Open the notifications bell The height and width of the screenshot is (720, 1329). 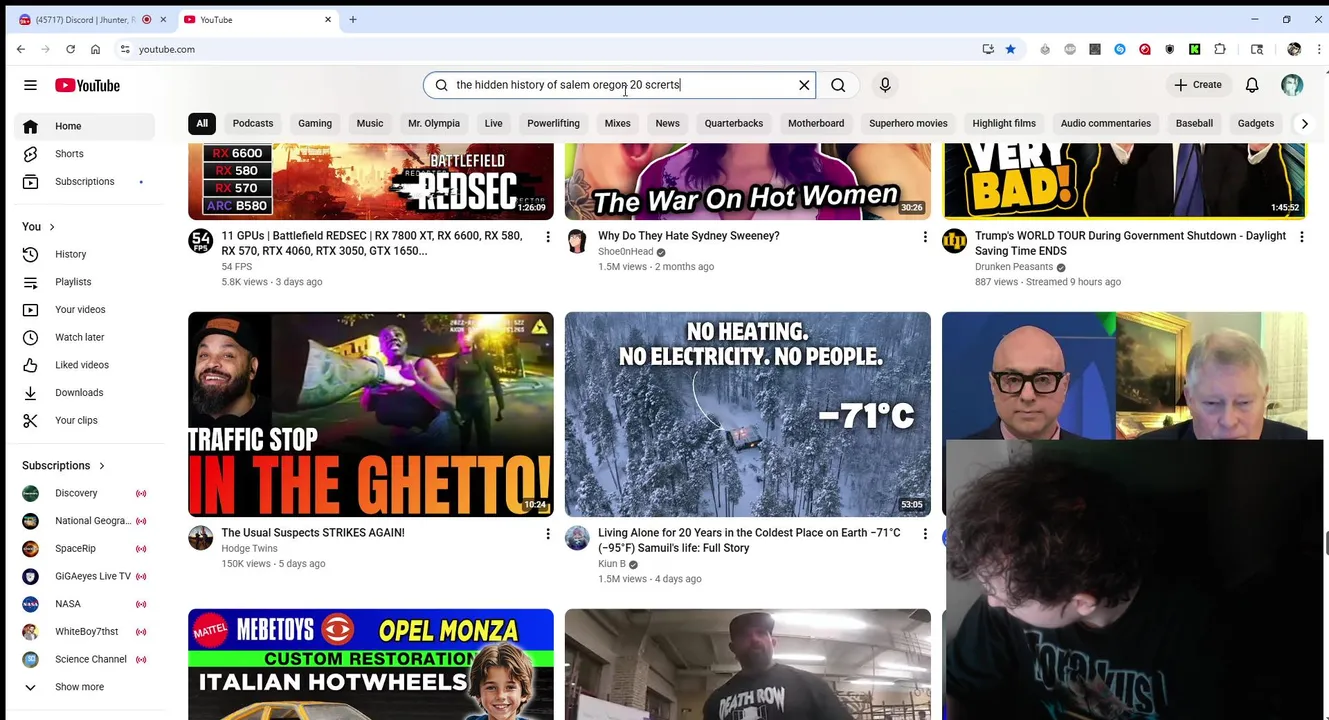pos(1252,85)
